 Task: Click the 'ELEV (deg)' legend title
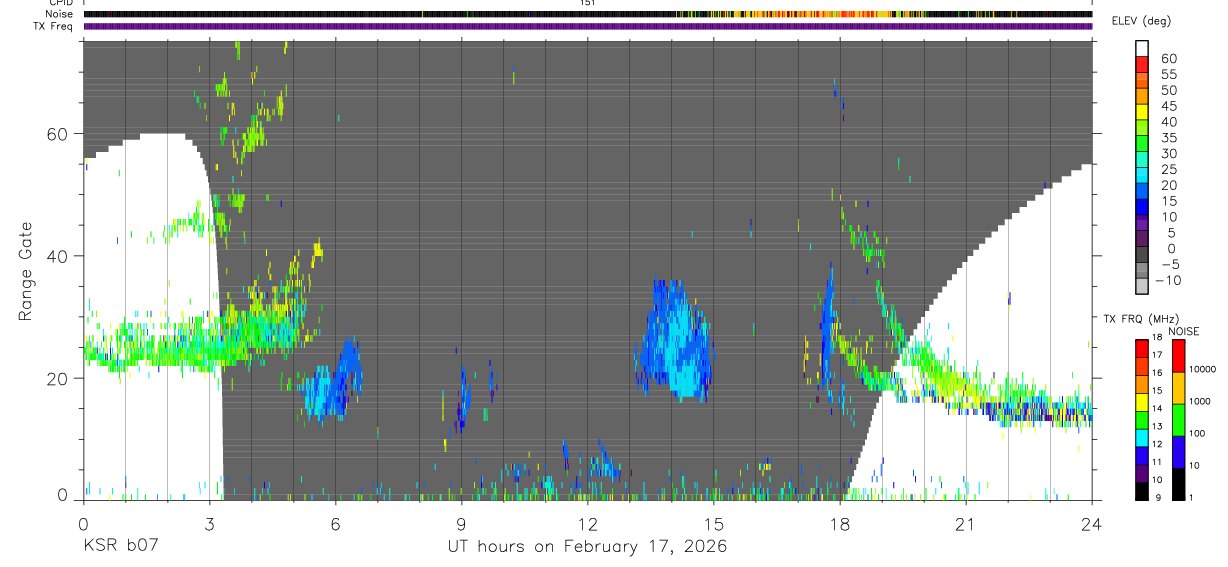click(1142, 21)
